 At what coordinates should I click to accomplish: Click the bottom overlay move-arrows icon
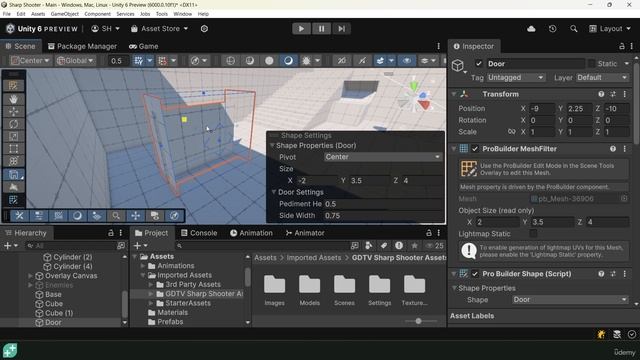click(136, 216)
